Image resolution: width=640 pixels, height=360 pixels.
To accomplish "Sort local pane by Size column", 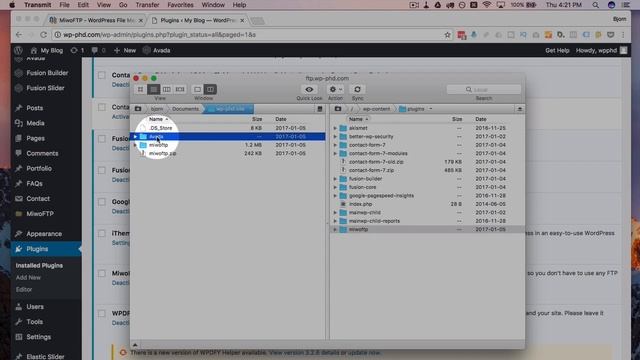I will [257, 119].
